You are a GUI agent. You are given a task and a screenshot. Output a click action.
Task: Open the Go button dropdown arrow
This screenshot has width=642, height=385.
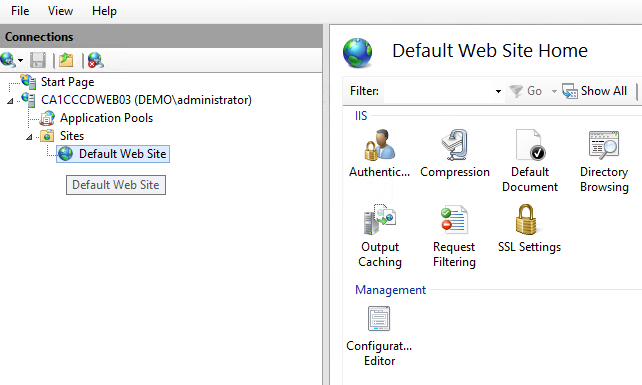click(x=554, y=91)
